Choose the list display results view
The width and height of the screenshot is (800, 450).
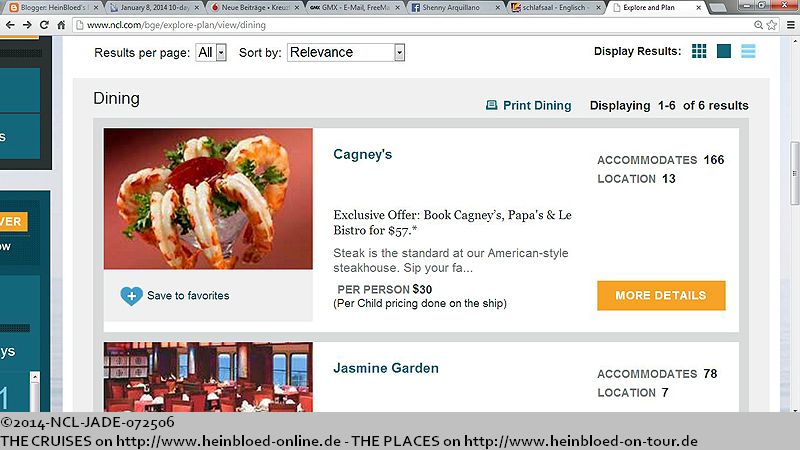tap(748, 51)
